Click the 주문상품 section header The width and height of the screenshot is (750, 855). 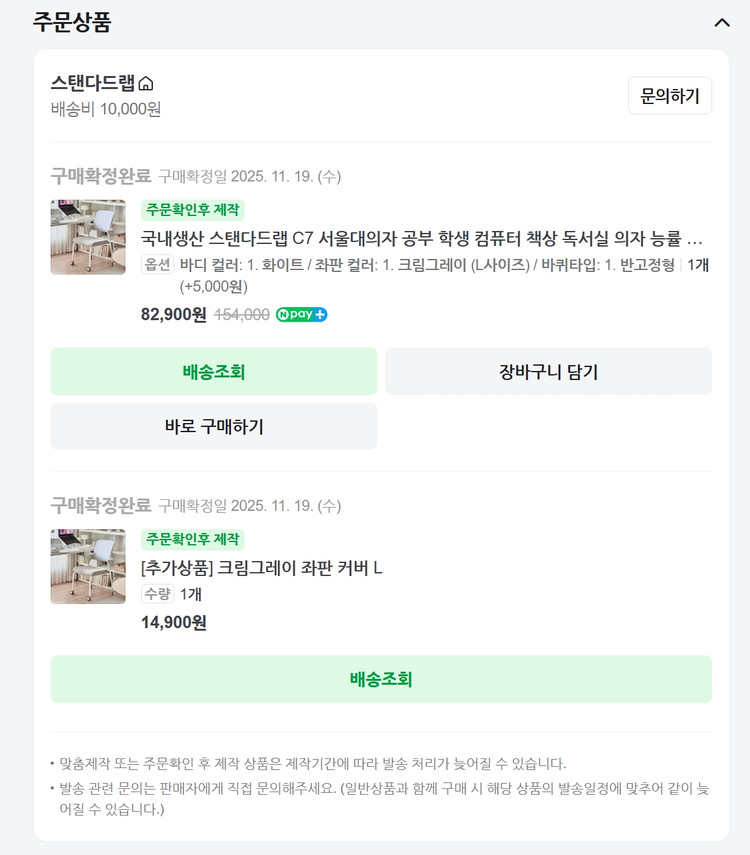click(x=69, y=19)
